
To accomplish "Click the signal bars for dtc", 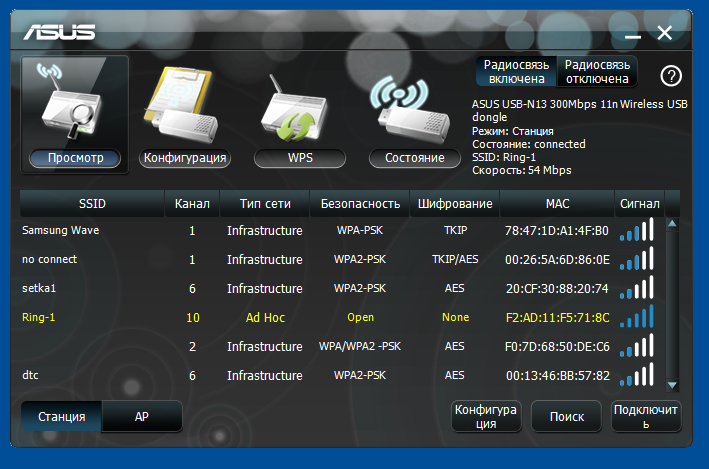I will 637,374.
